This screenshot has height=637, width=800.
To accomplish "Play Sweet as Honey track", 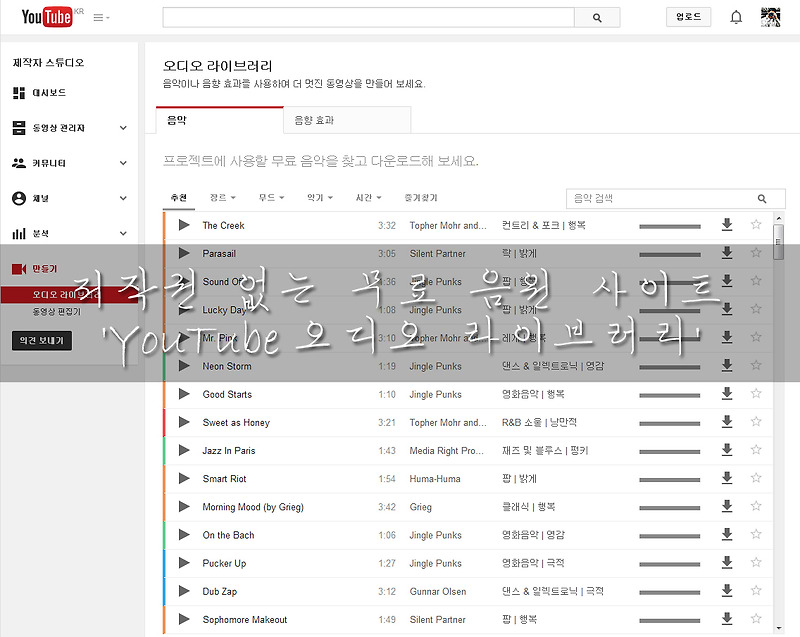I will tap(184, 422).
